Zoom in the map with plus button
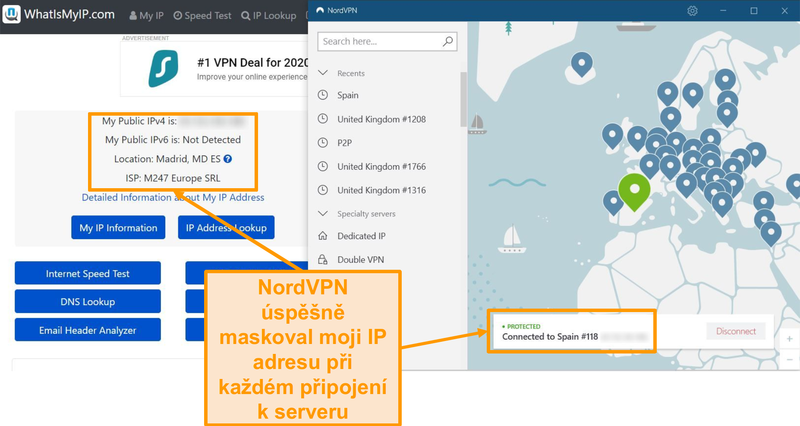The image size is (800, 426). click(x=789, y=339)
